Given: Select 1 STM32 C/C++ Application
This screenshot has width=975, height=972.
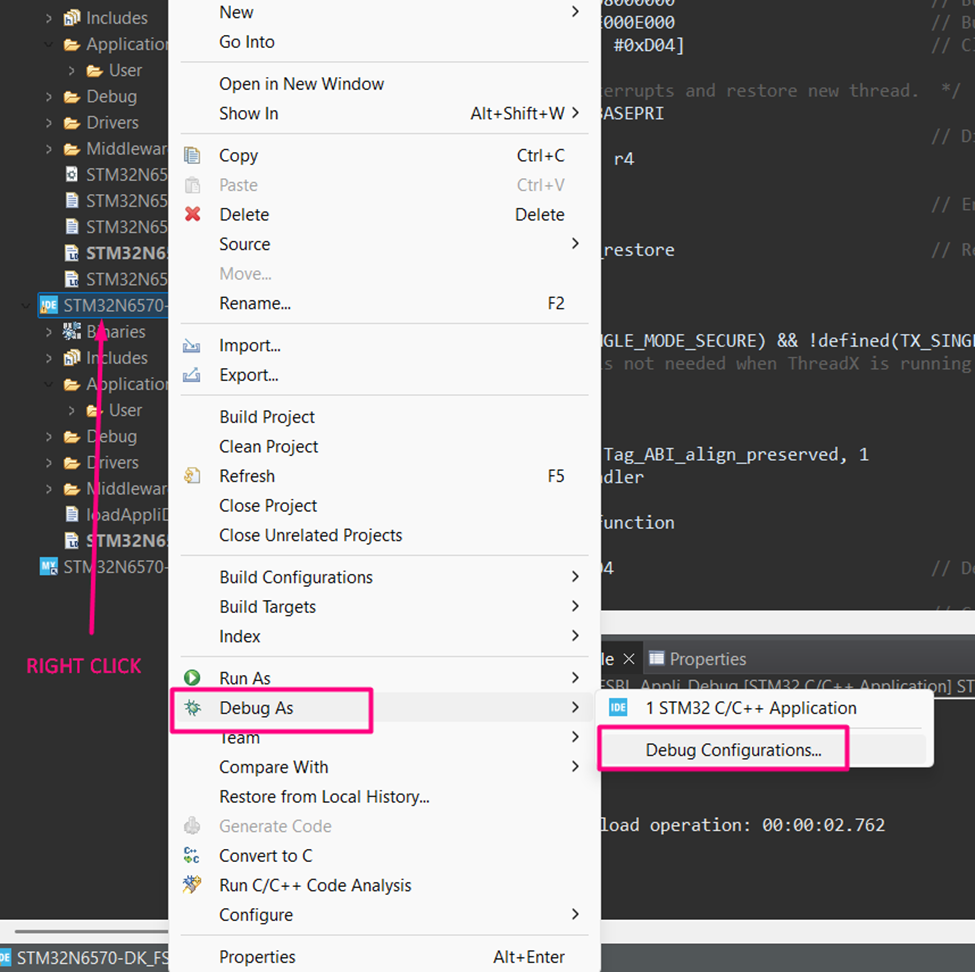Looking at the screenshot, I should pos(765,708).
